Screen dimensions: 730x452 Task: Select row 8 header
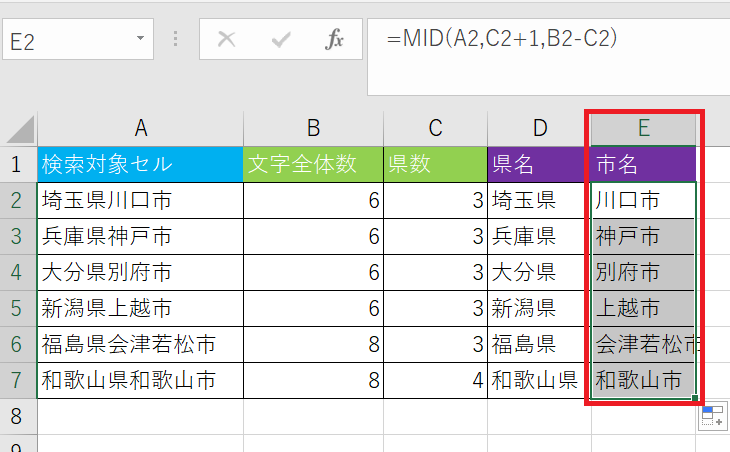pos(18,417)
